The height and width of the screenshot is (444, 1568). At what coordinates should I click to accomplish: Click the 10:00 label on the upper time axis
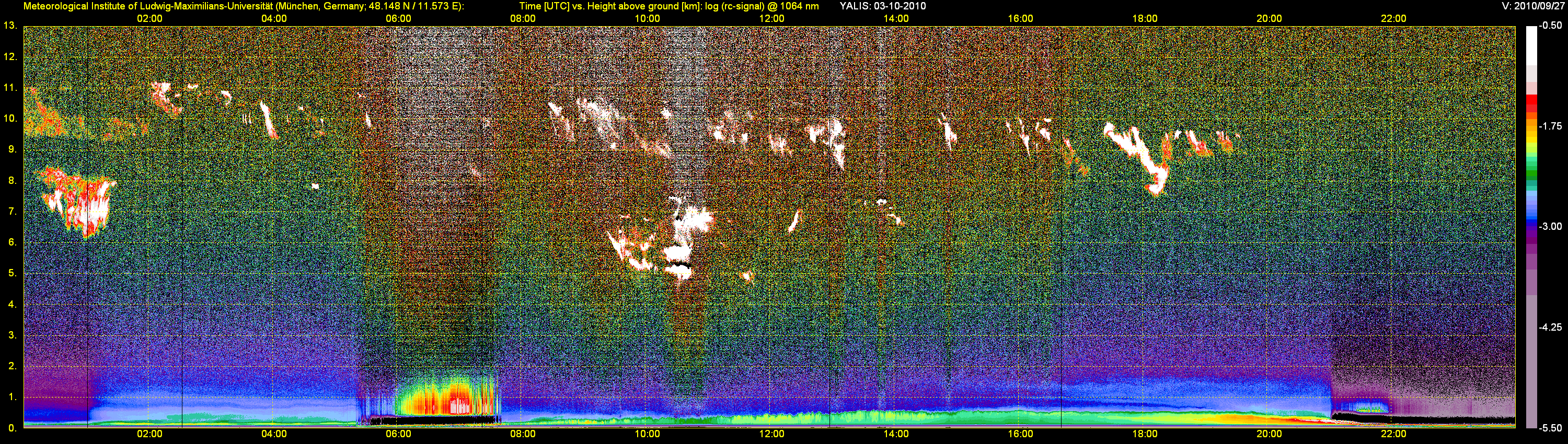(x=647, y=19)
